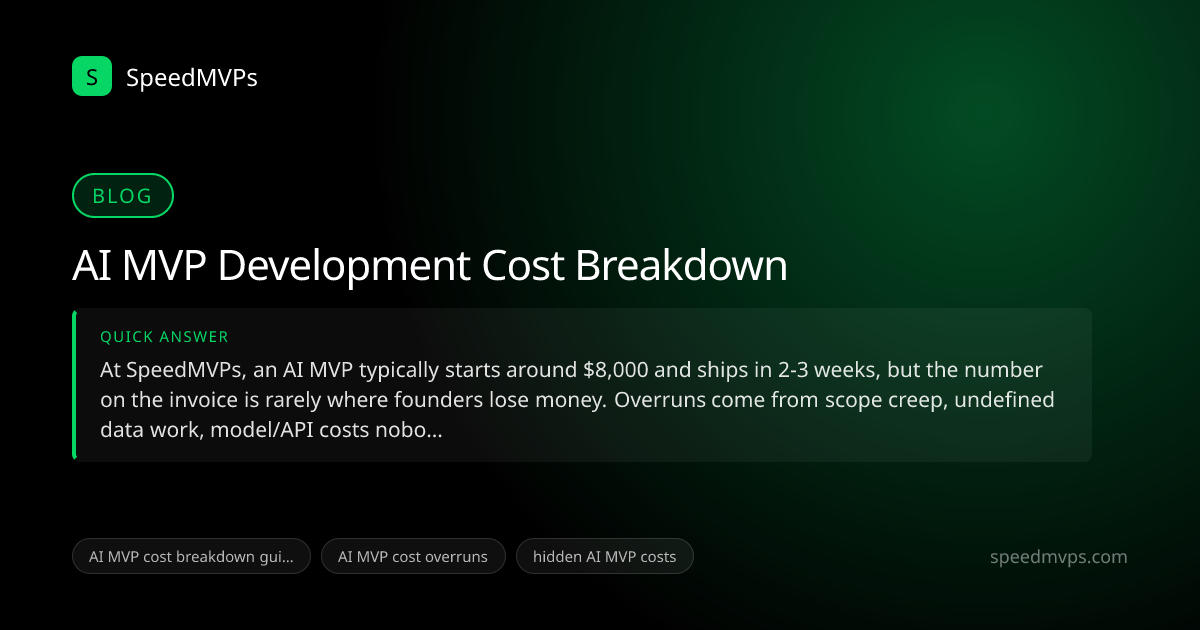Click the 'AI MVP Development Cost Breakdown' headline
The height and width of the screenshot is (630, 1200).
(430, 266)
